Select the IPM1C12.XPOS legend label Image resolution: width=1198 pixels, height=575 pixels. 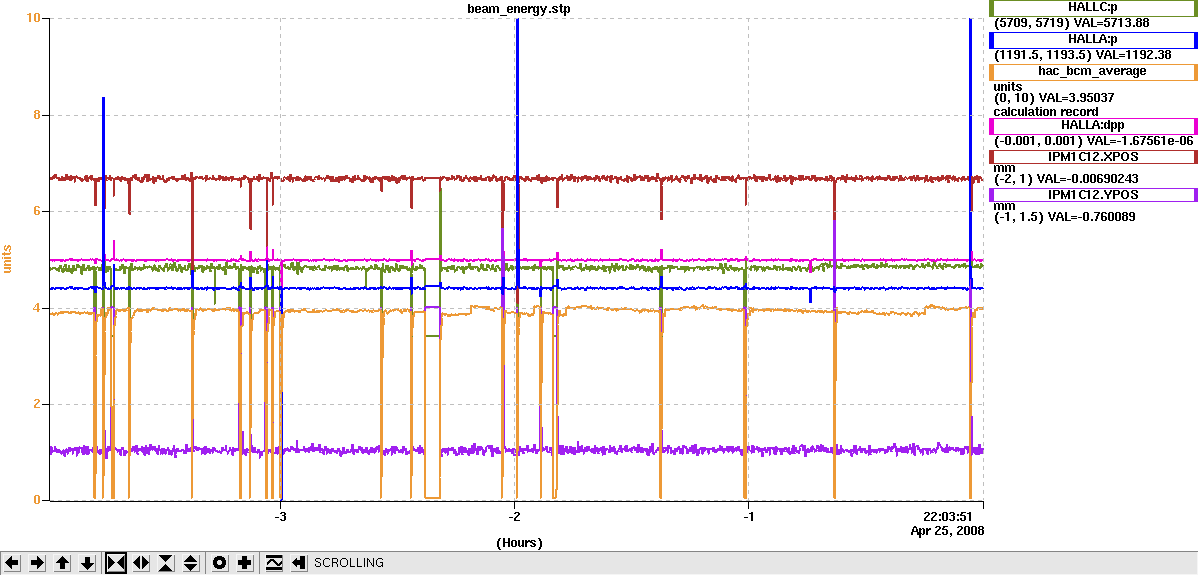[x=1093, y=157]
